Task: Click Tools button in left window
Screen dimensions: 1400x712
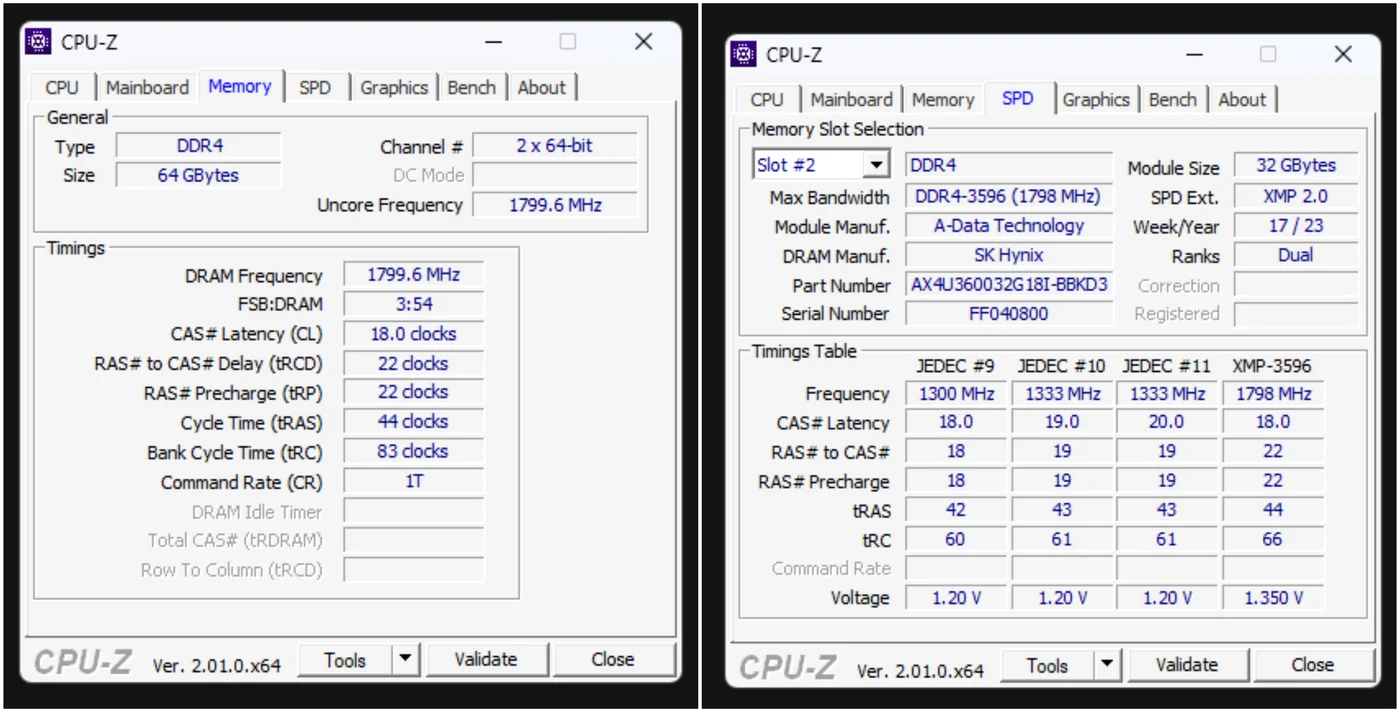Action: (345, 660)
